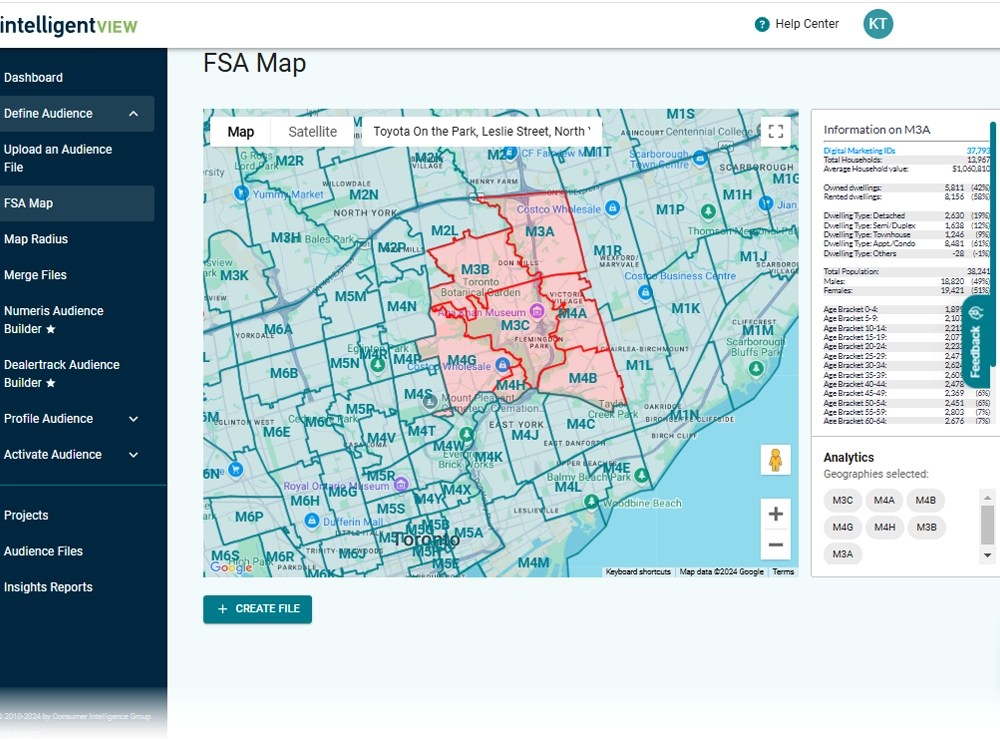The width and height of the screenshot is (1000, 740).
Task: Open Merge Files sidebar item
Action: (35, 275)
